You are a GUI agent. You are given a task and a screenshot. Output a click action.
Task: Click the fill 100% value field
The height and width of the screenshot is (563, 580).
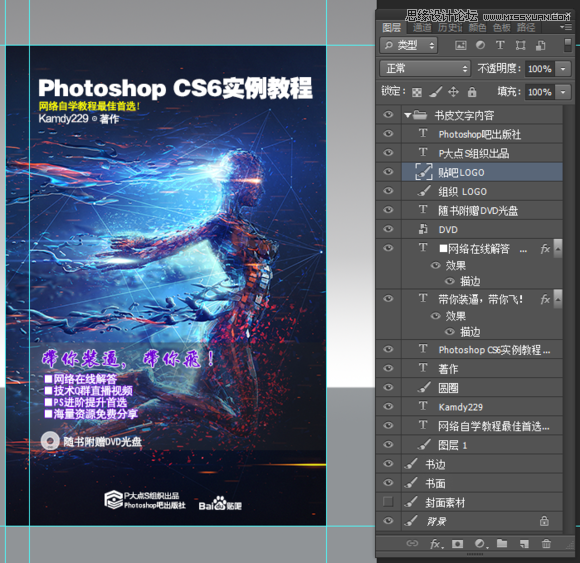point(540,92)
